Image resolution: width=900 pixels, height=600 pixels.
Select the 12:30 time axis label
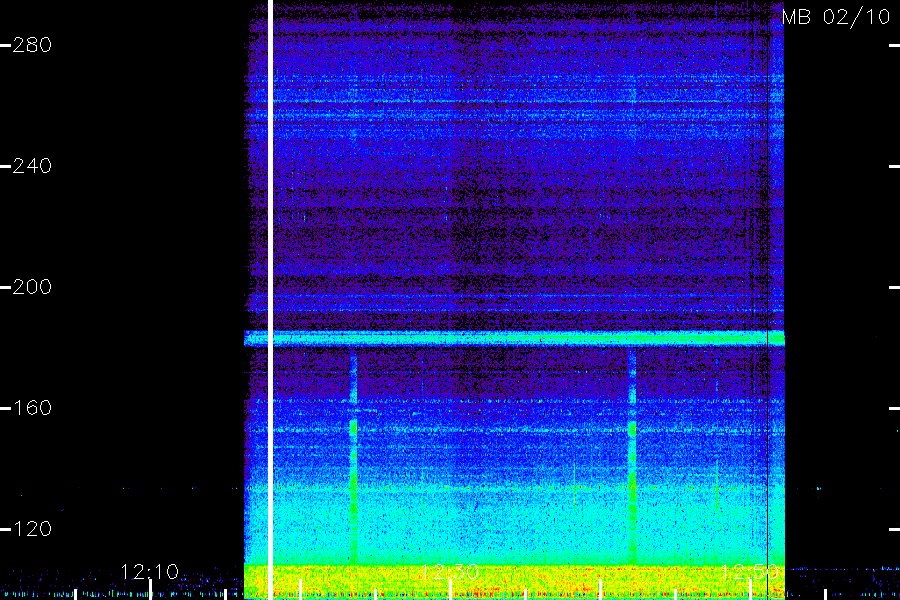coord(450,571)
